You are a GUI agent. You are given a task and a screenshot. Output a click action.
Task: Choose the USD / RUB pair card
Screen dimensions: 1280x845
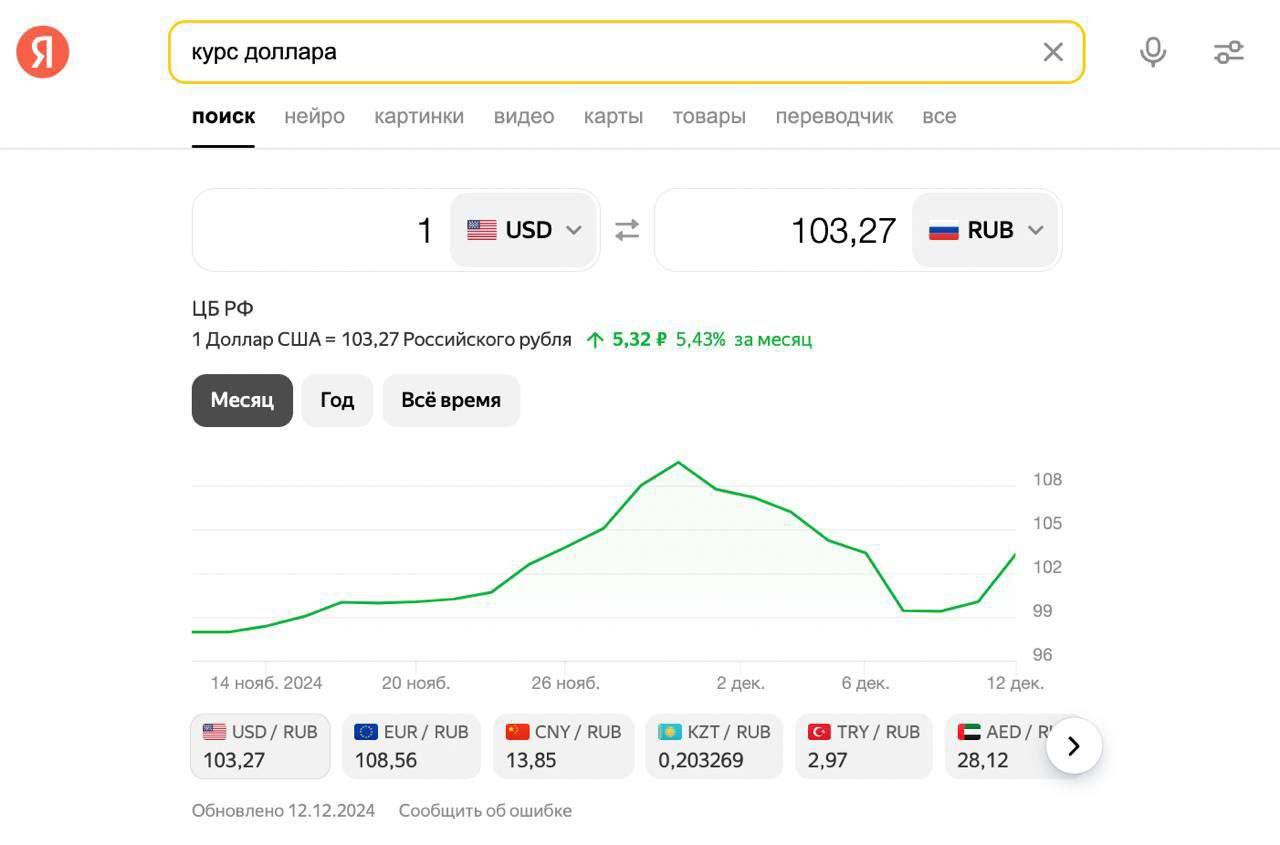tap(260, 746)
